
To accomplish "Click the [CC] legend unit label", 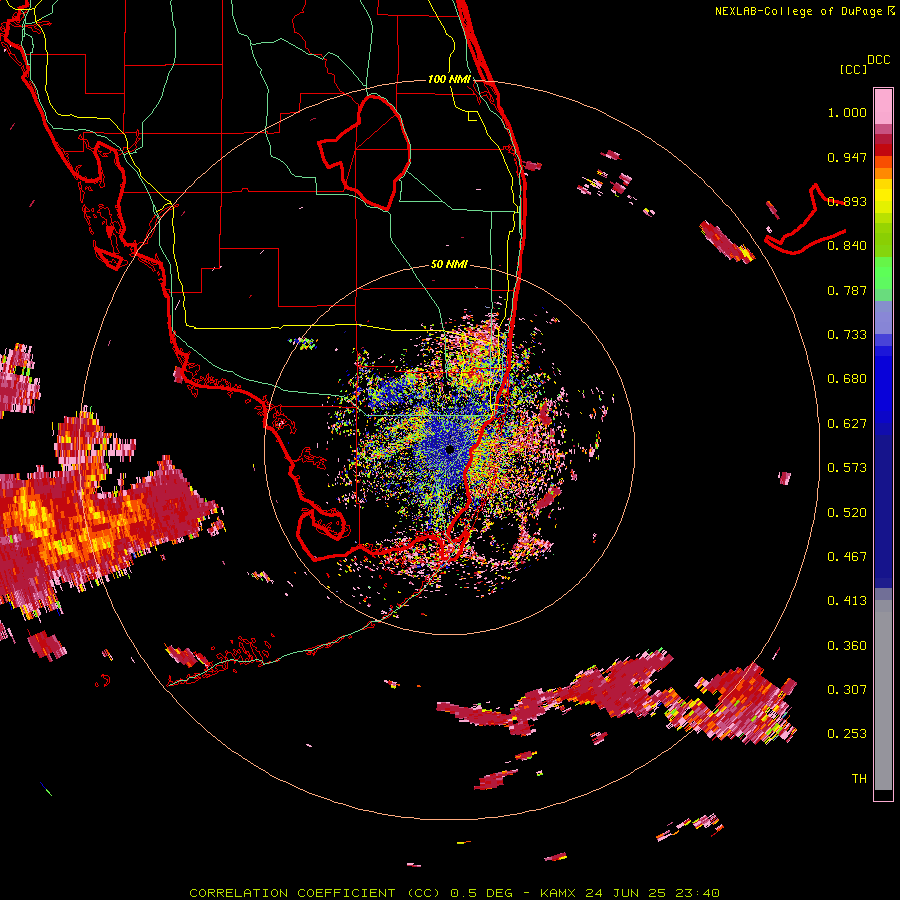I will point(853,69).
